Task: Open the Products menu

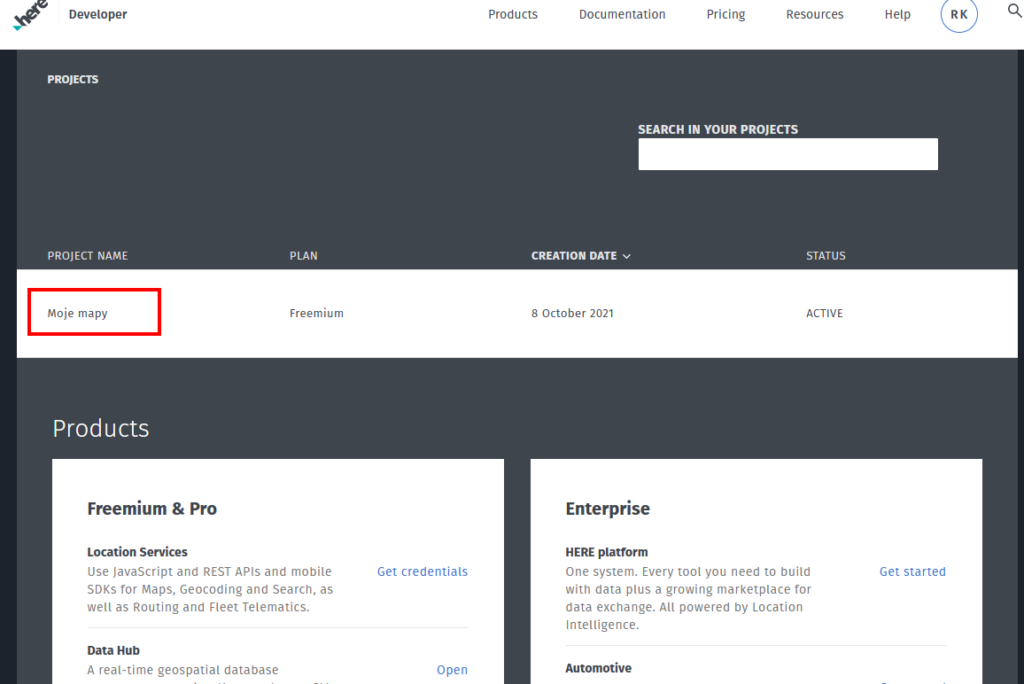Action: point(512,15)
